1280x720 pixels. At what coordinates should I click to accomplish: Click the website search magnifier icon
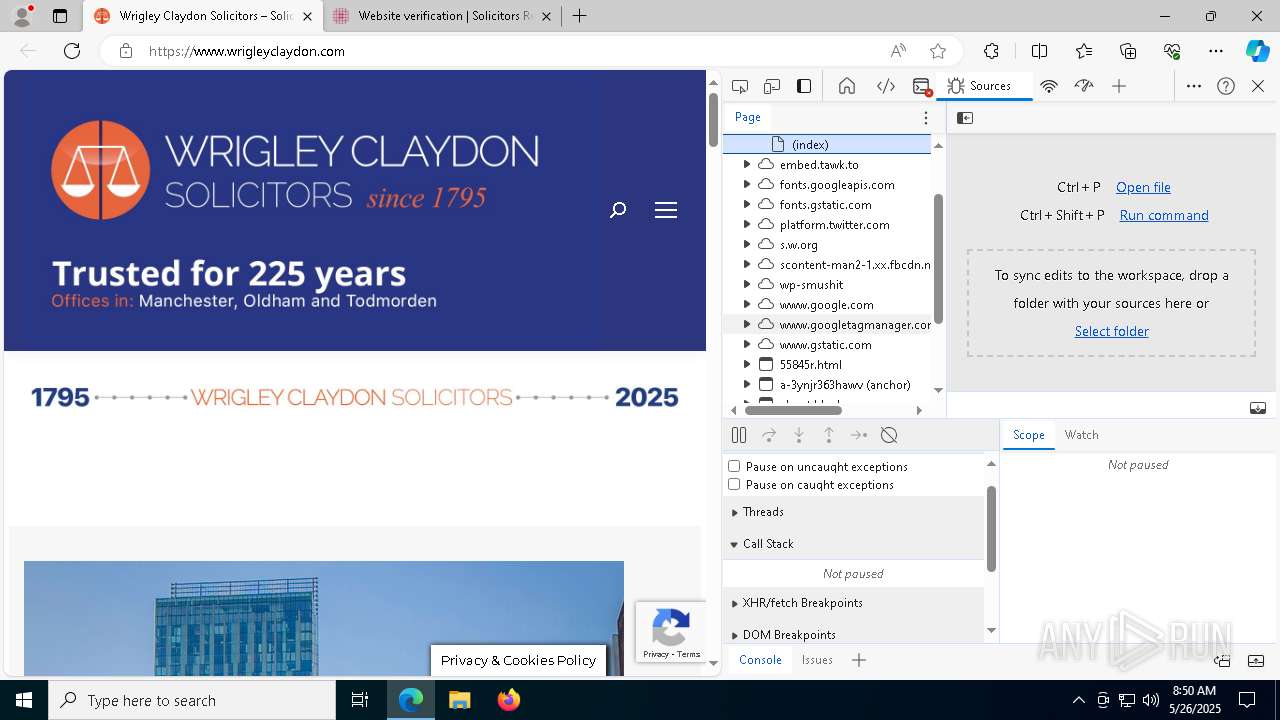pos(618,210)
